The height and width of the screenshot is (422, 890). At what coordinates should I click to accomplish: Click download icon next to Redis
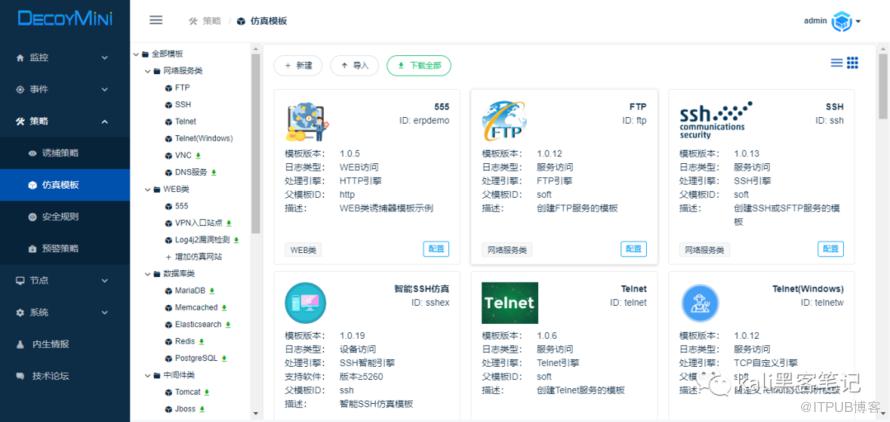point(201,341)
